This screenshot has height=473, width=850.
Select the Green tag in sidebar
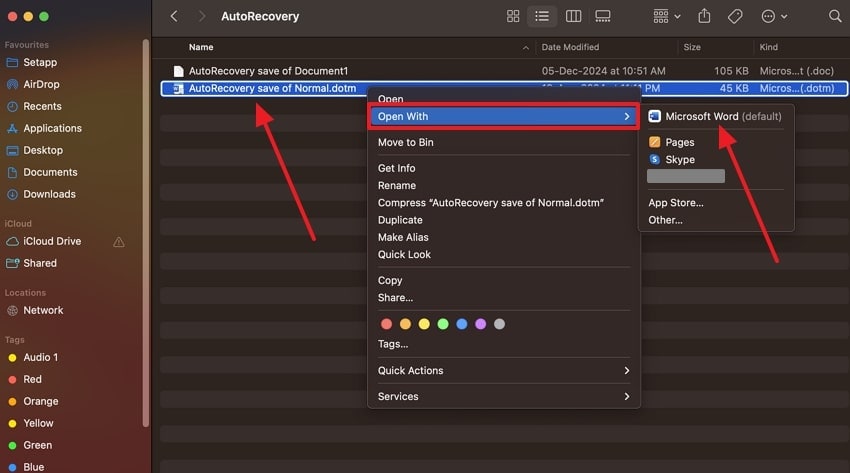[x=37, y=445]
